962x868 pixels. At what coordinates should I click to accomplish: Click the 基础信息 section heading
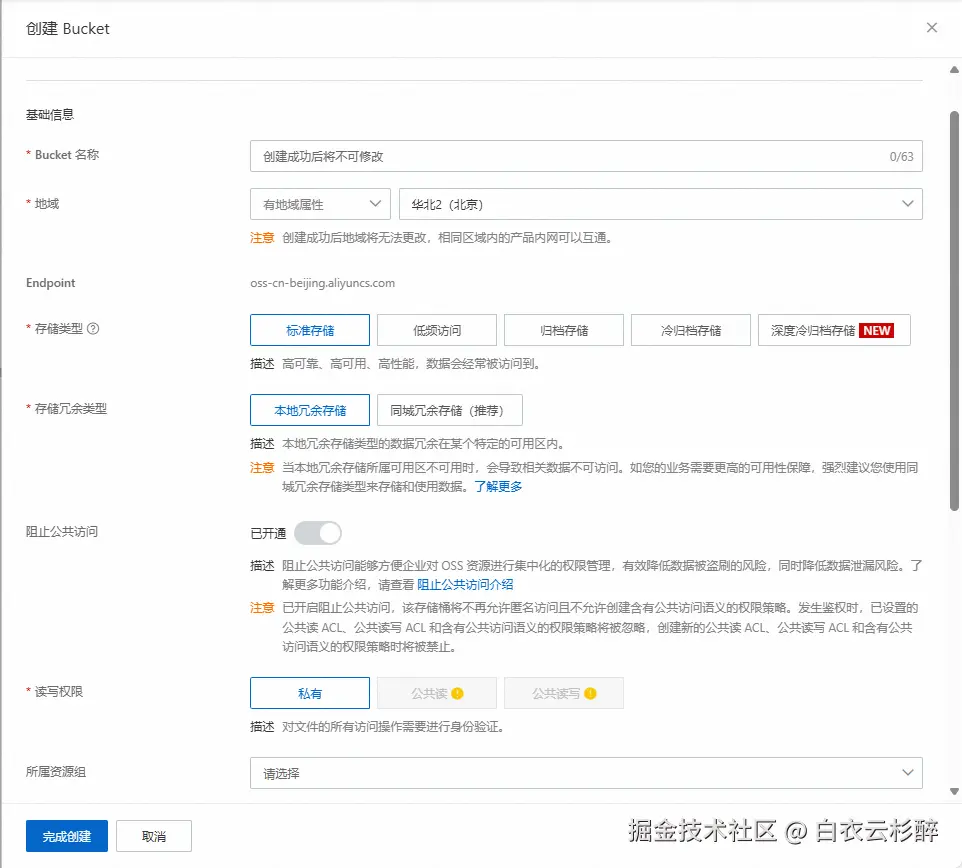50,115
